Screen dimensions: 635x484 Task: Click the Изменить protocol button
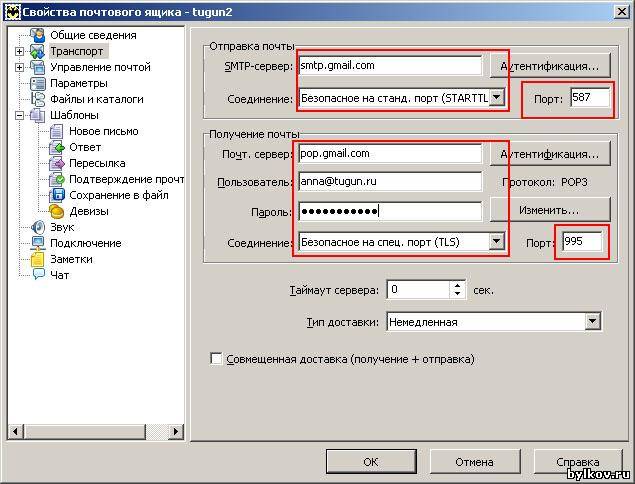(550, 210)
